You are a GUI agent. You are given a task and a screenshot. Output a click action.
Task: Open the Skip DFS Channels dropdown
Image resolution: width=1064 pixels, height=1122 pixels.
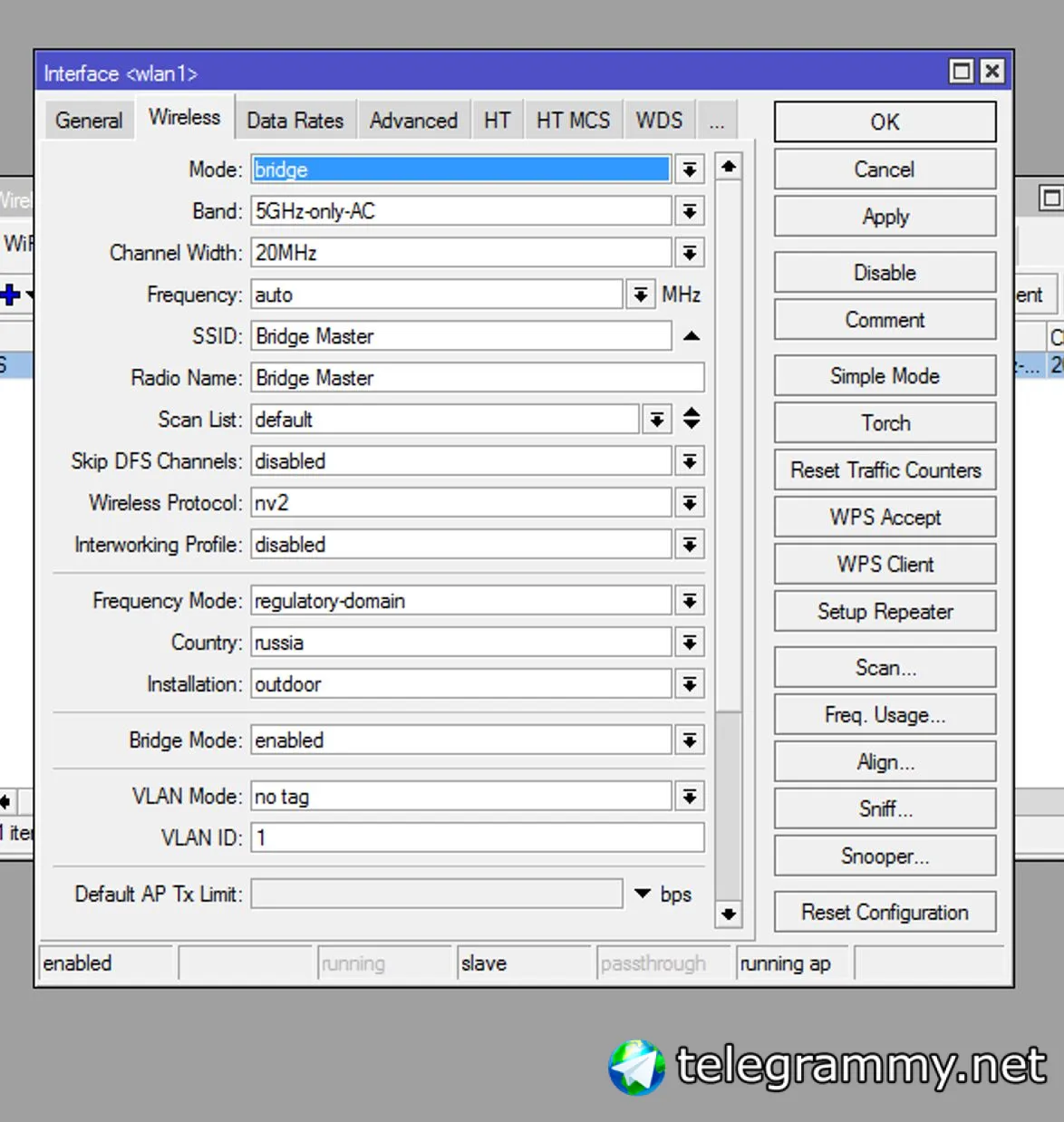click(690, 461)
